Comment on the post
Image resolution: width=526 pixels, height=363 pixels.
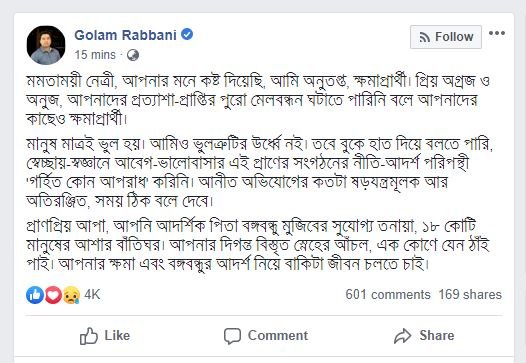point(266,336)
